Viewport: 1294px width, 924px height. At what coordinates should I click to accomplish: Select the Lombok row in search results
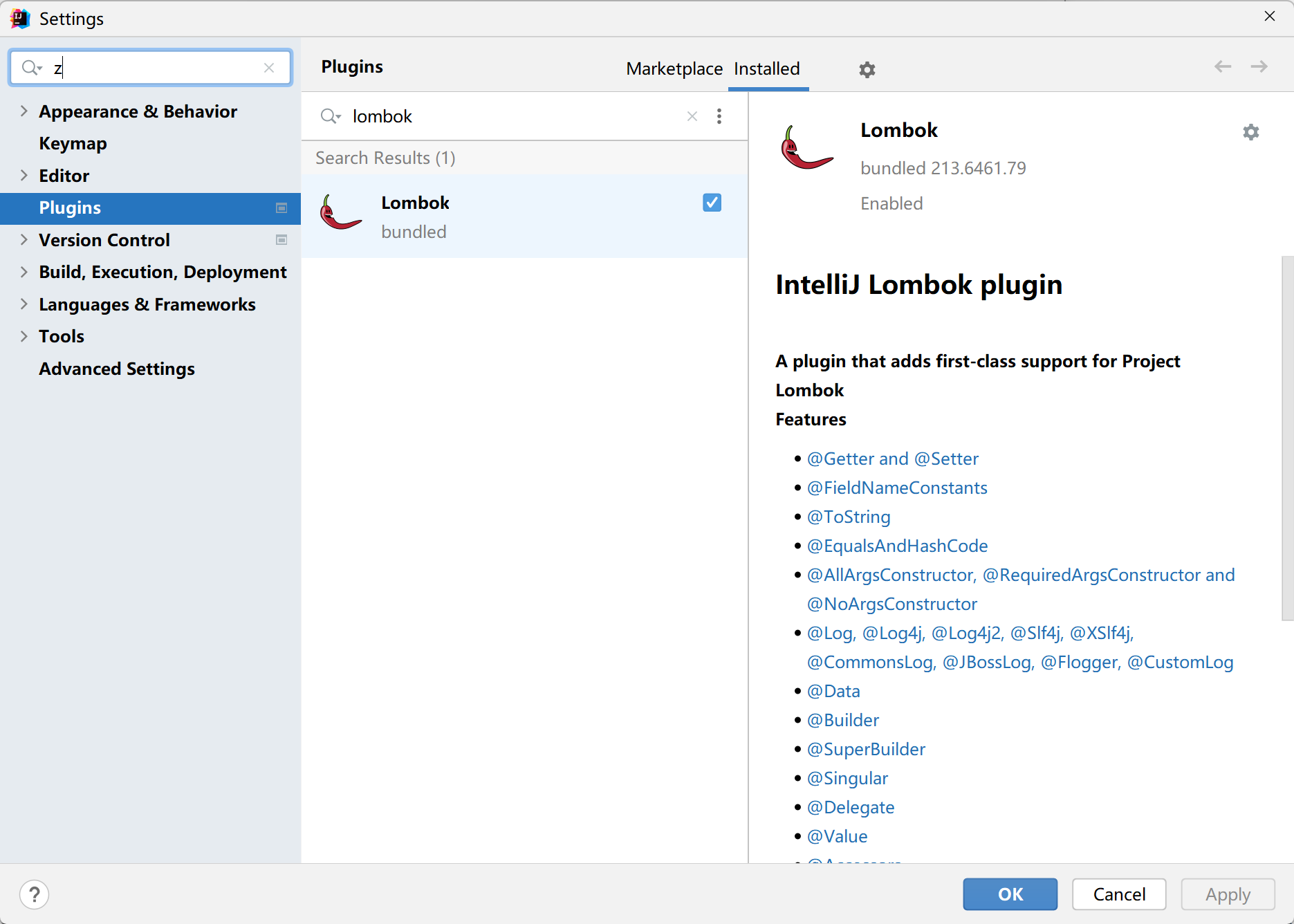pyautogui.click(x=524, y=216)
